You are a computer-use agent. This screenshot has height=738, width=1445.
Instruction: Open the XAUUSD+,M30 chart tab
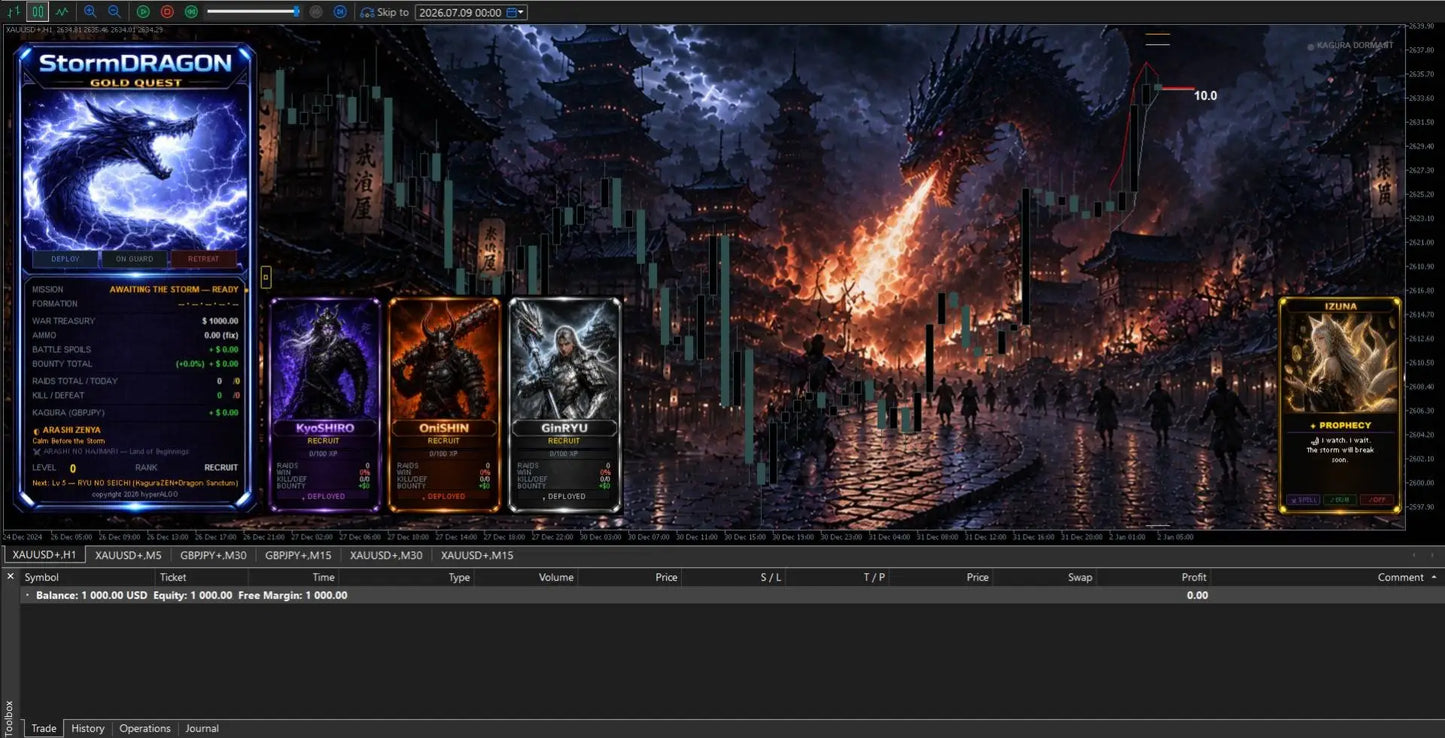coord(386,555)
